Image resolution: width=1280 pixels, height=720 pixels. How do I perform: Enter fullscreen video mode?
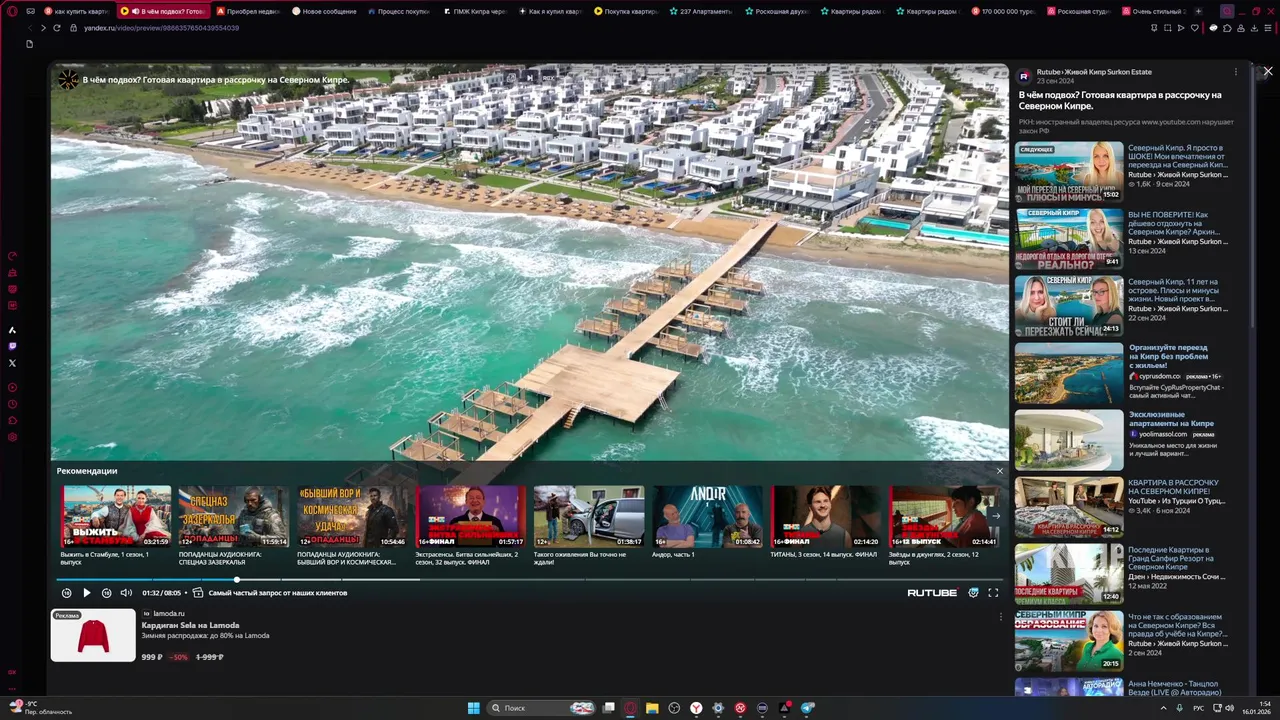[x=993, y=593]
